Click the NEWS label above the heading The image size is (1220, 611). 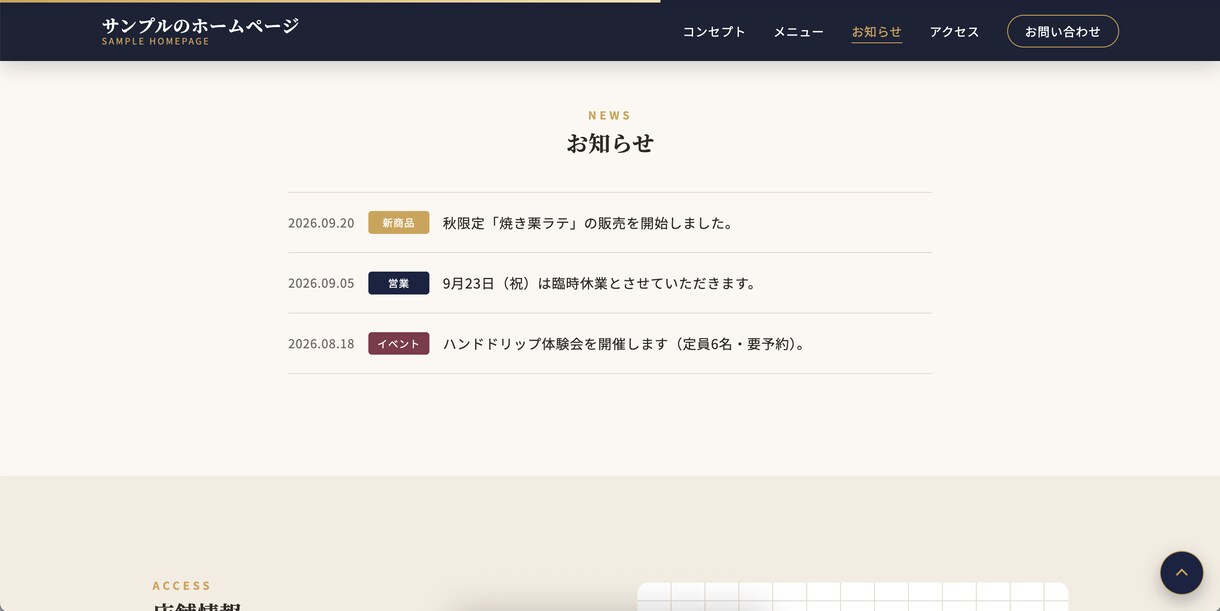610,115
